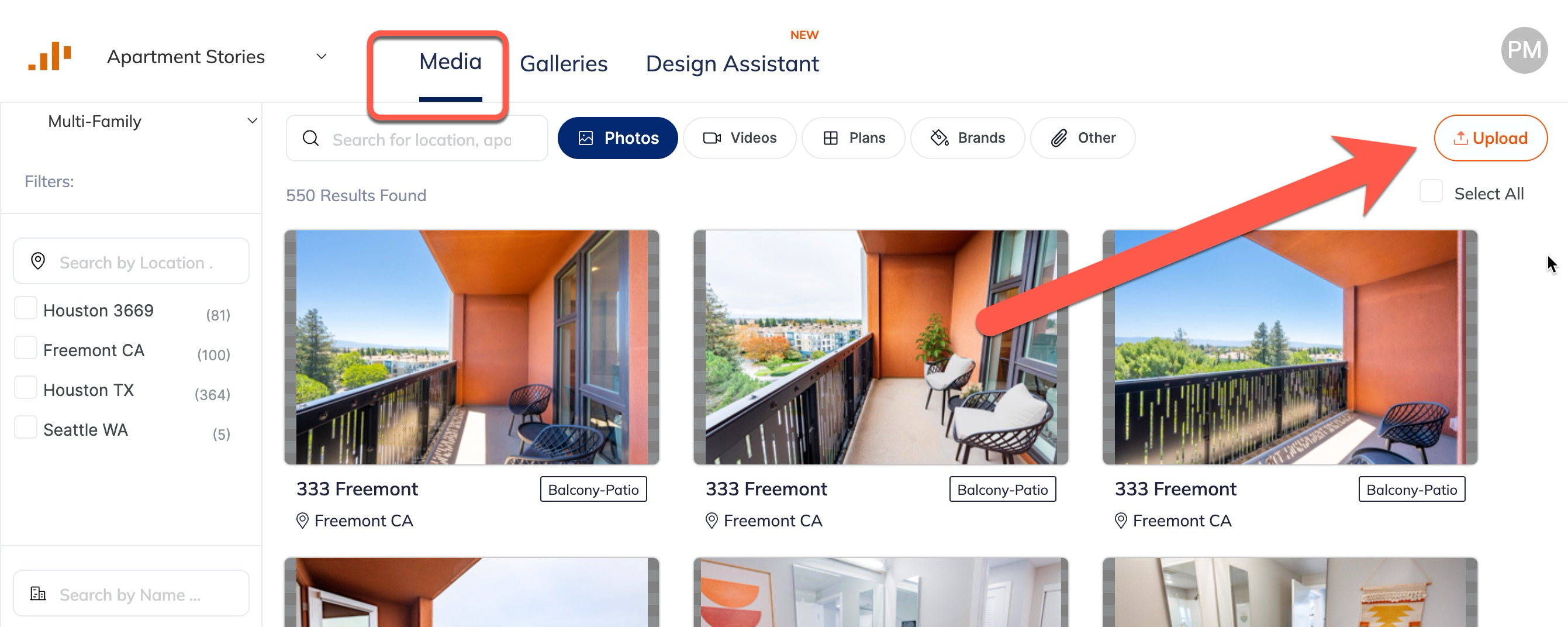This screenshot has width=1568, height=627.
Task: Open the Design Assistant tab
Action: click(x=733, y=64)
